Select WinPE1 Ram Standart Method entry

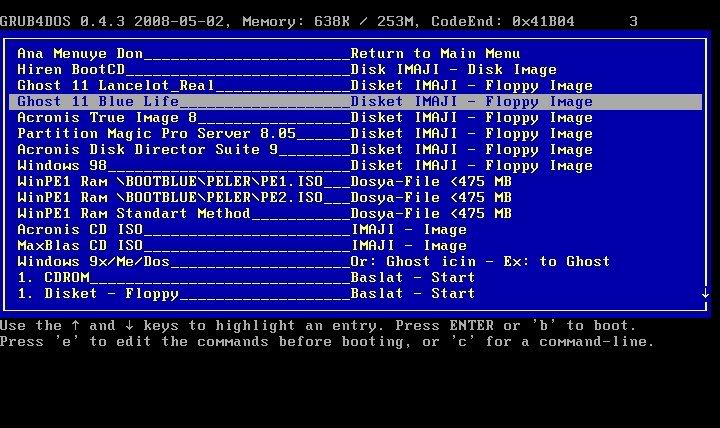(x=355, y=214)
